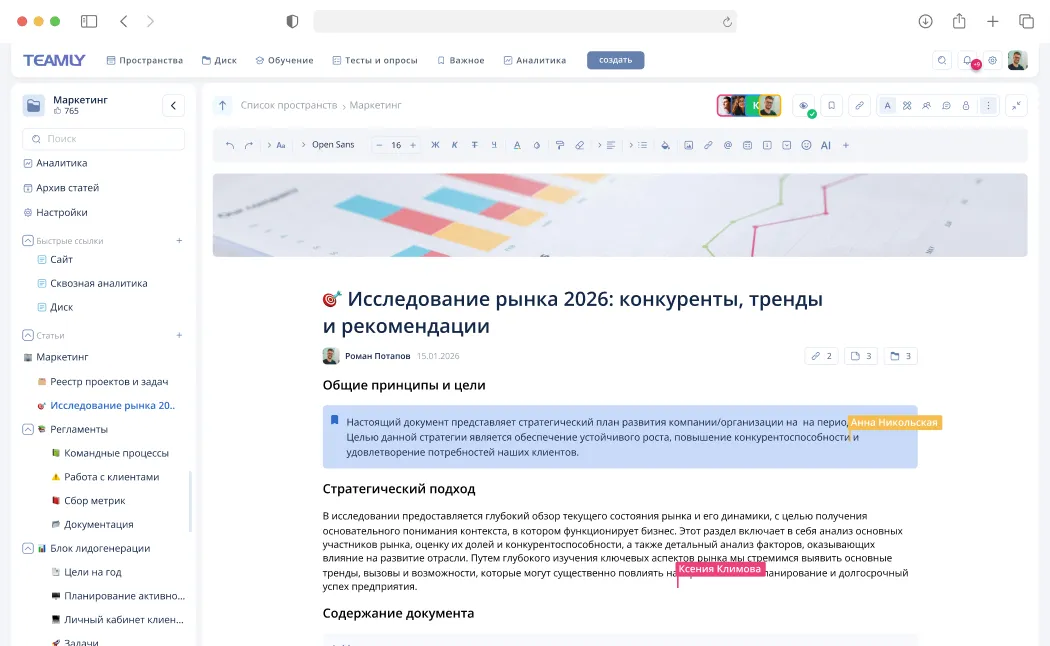This screenshot has width=1050, height=646.
Task: Expand the text style Aa dropdown
Action: point(277,145)
